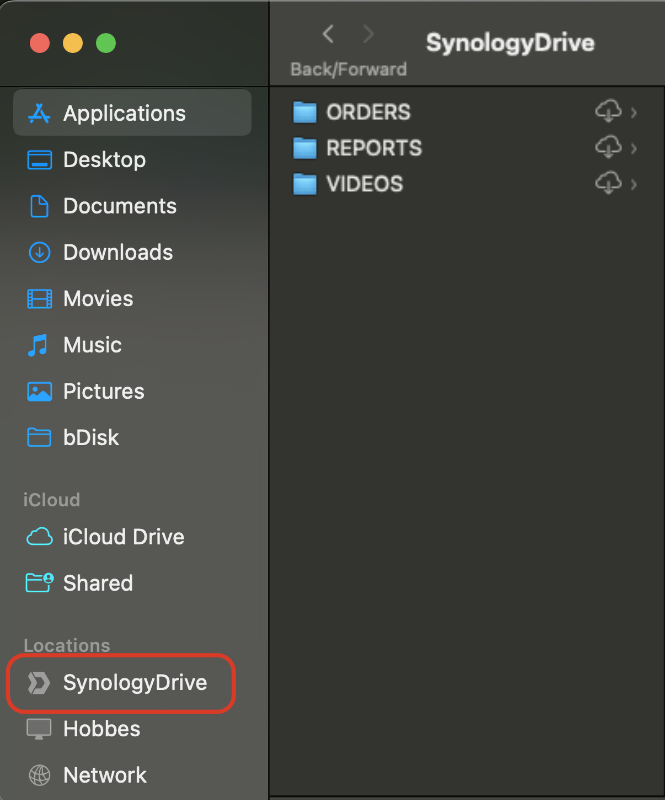The height and width of the screenshot is (800, 665).
Task: Zoom window with green button
Action: tap(106, 43)
